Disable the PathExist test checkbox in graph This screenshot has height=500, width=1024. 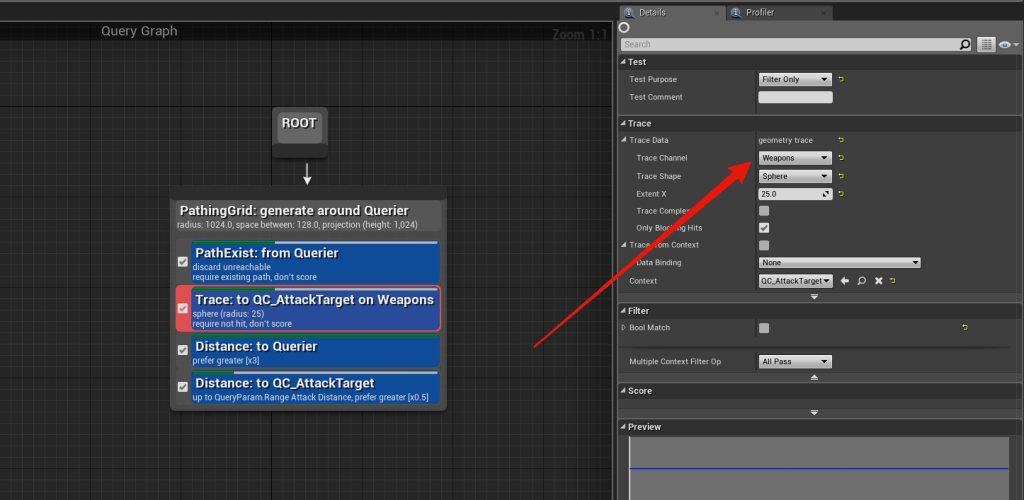[183, 262]
